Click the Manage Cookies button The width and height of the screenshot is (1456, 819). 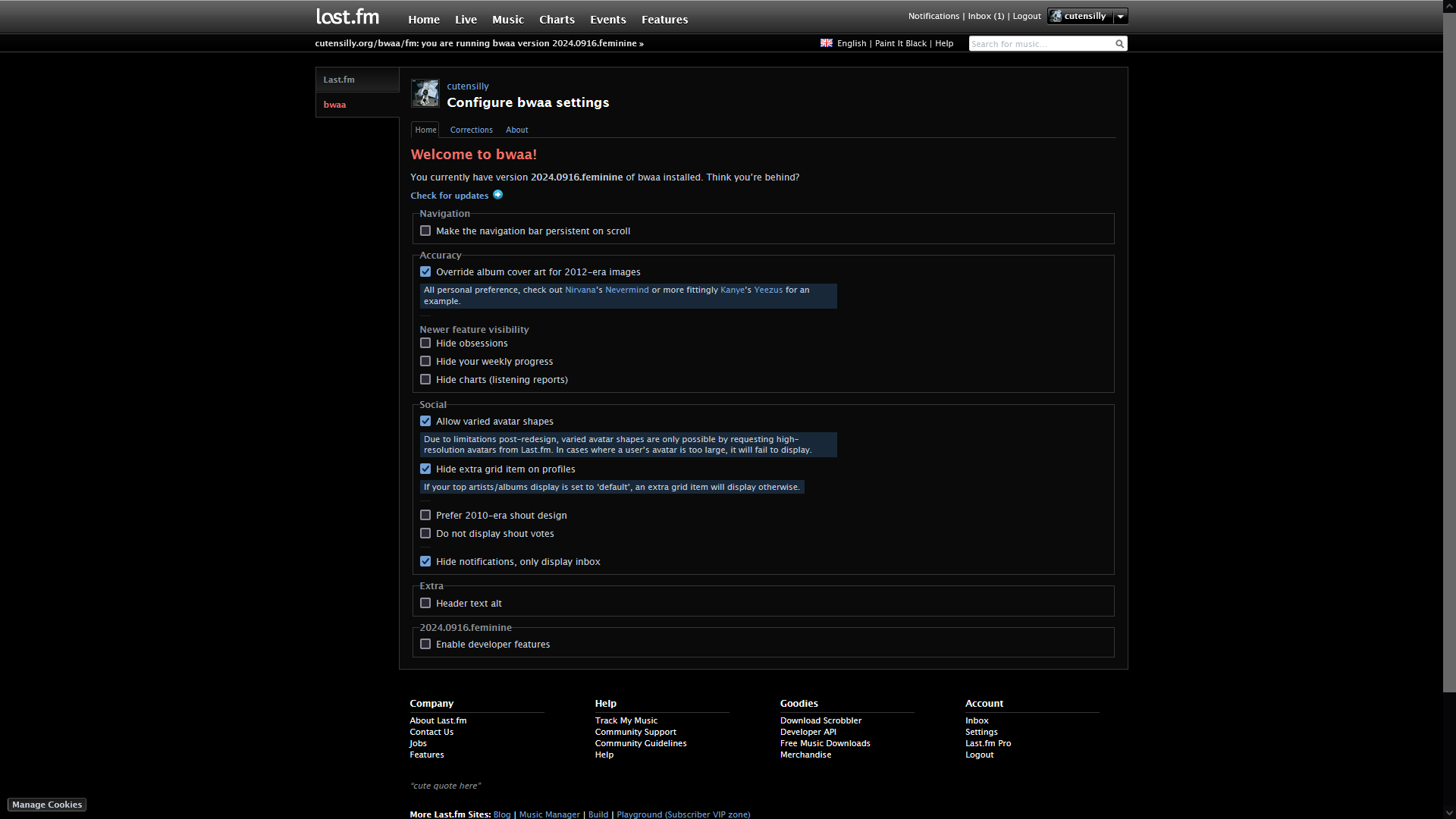pyautogui.click(x=47, y=805)
